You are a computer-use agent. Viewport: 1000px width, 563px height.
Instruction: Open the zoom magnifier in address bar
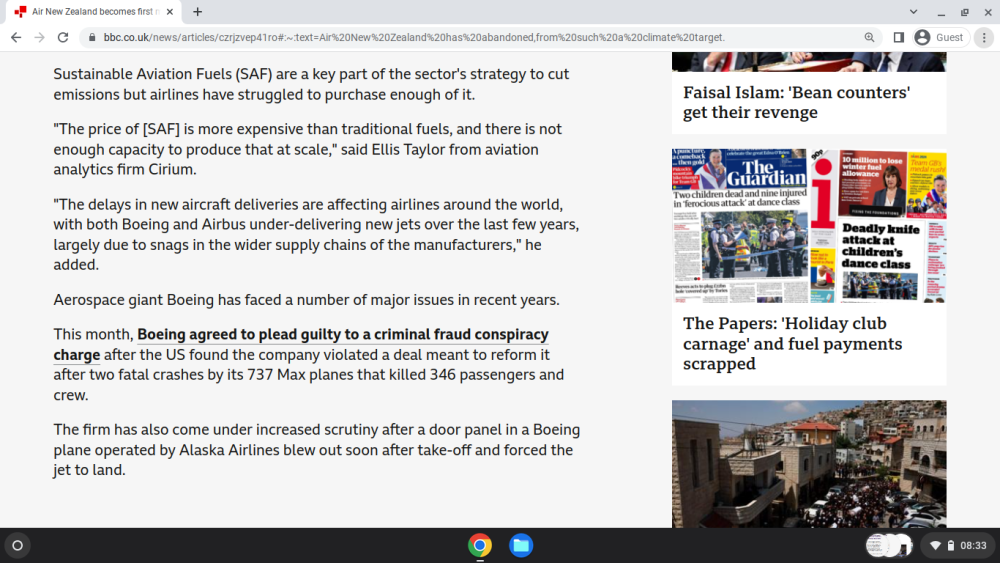pyautogui.click(x=869, y=38)
